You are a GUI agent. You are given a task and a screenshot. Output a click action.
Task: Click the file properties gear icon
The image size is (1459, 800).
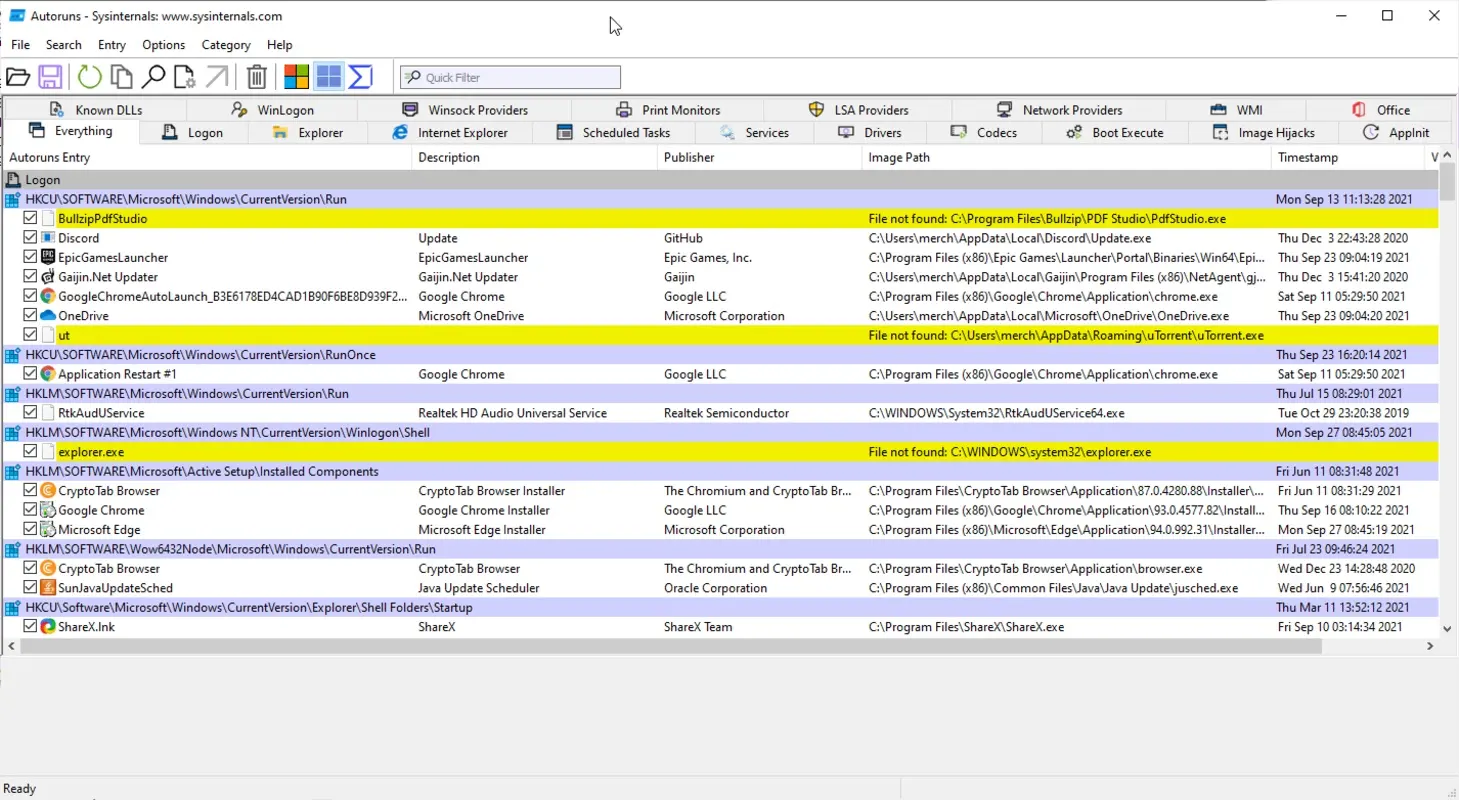pos(184,77)
